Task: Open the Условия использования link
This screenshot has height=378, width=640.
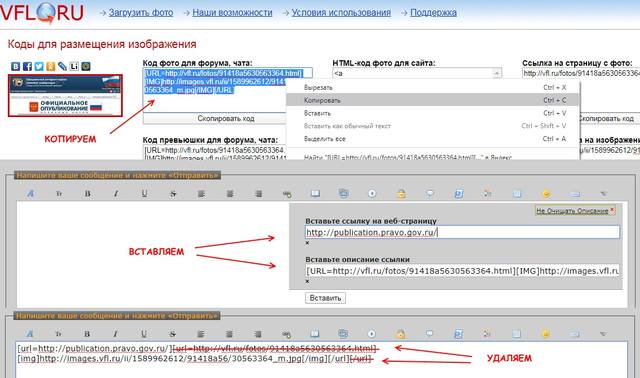Action: pyautogui.click(x=341, y=13)
